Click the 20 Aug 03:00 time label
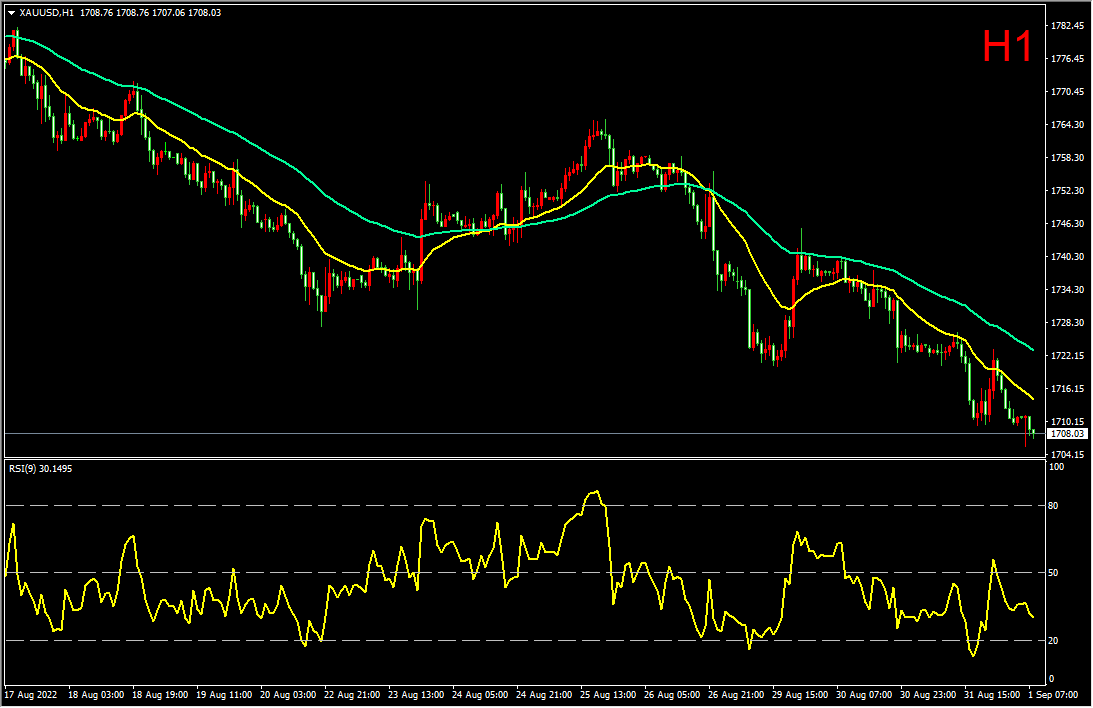This screenshot has width=1093, height=708. pos(288,695)
